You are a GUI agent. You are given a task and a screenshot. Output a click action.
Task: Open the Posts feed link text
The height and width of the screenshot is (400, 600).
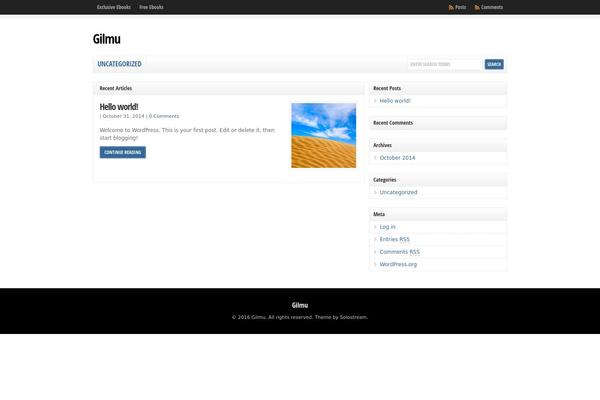pos(461,7)
